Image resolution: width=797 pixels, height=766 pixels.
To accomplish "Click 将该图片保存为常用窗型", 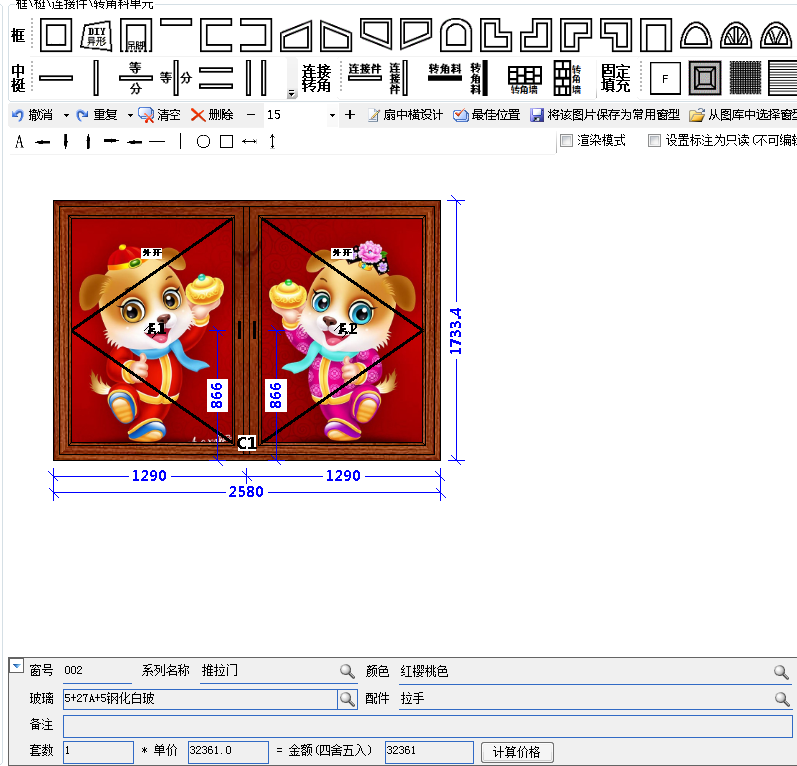I will (x=605, y=115).
